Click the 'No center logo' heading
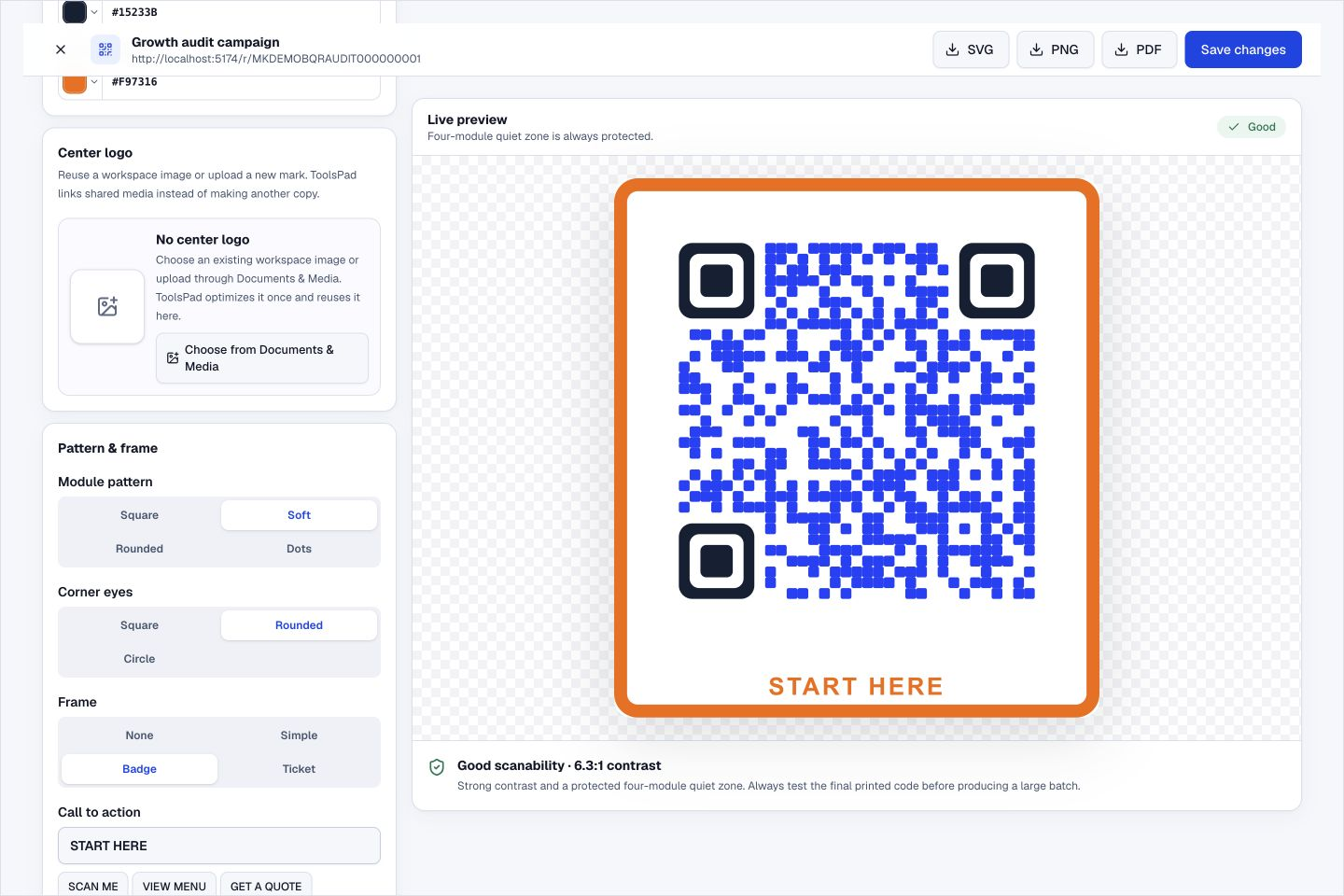The image size is (1344, 896). click(x=203, y=240)
